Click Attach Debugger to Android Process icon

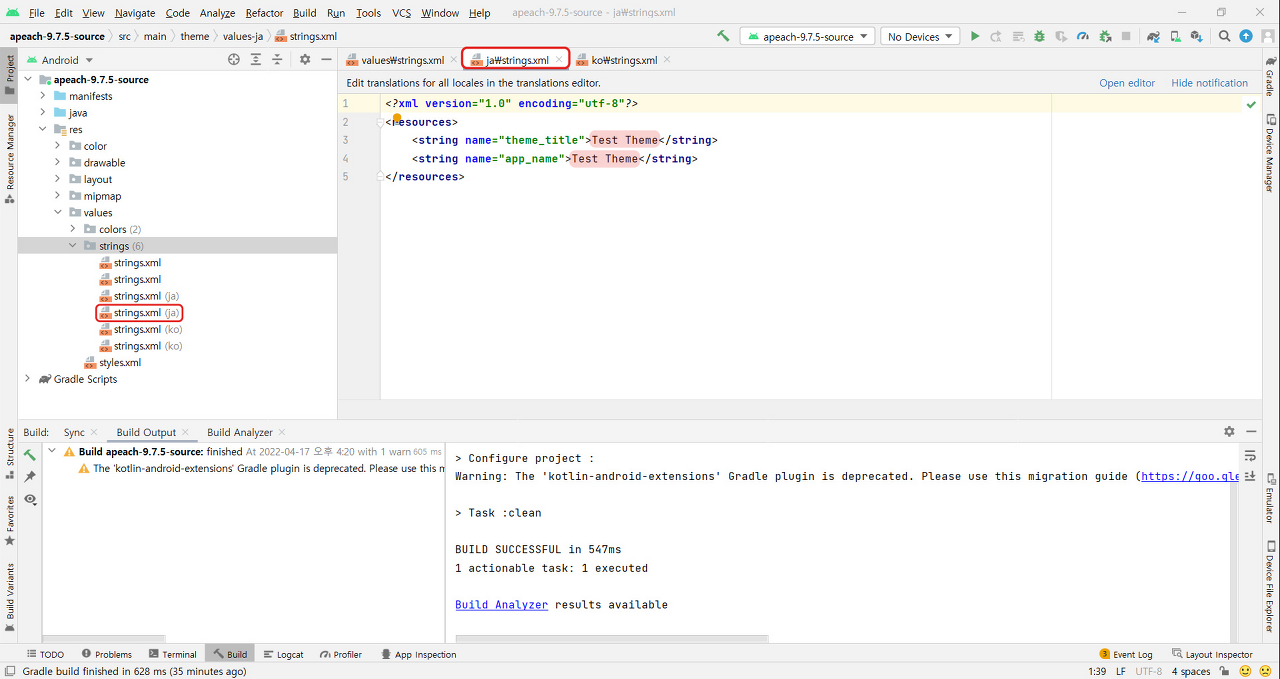pyautogui.click(x=1104, y=36)
